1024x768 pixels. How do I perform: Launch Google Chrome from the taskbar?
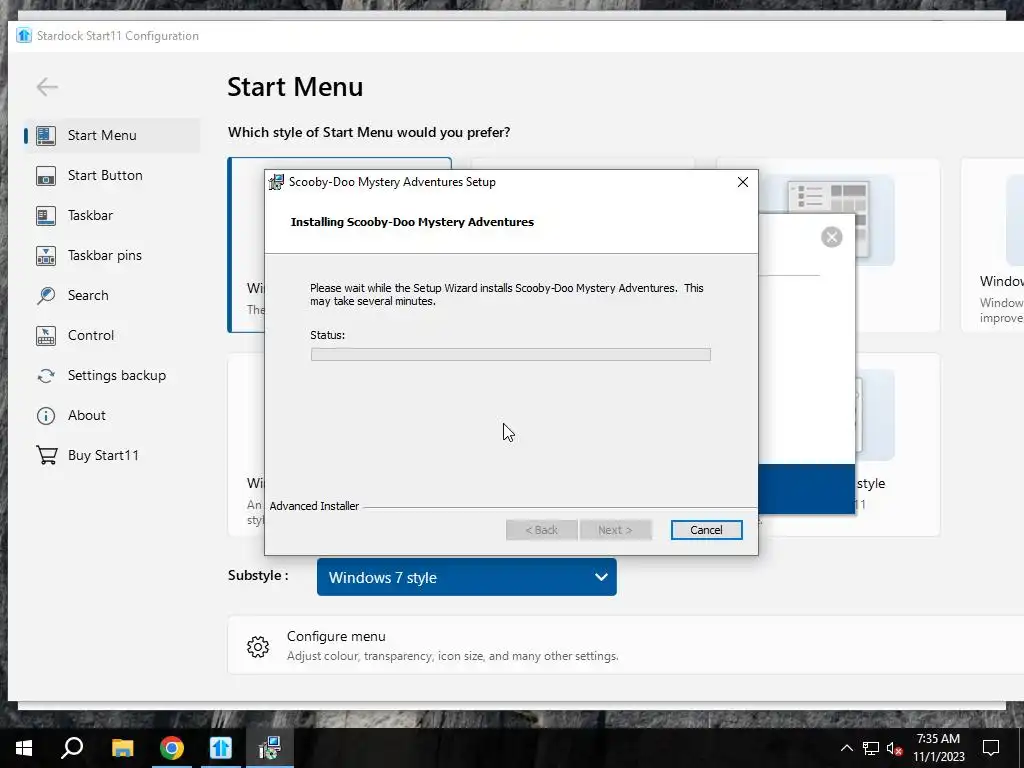point(172,748)
